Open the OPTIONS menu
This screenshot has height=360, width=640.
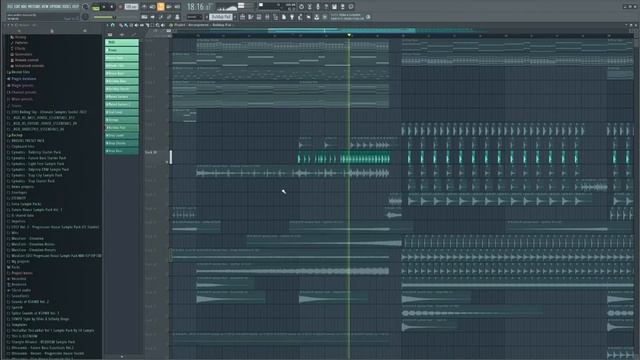[x=56, y=7]
